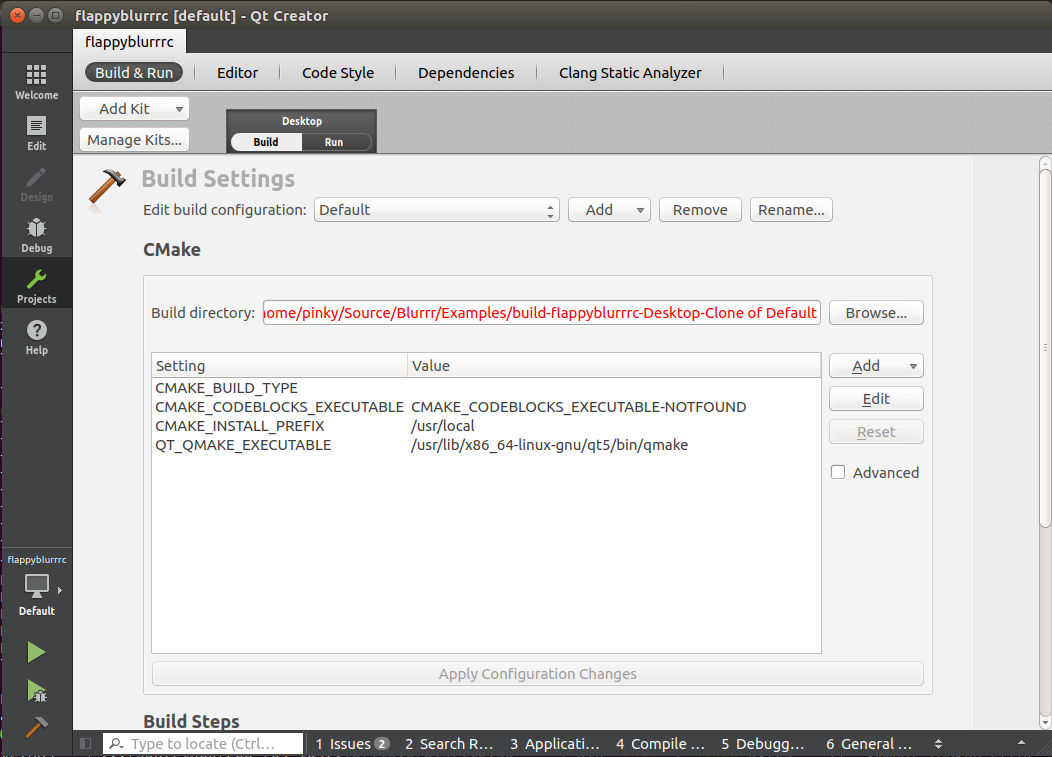Open the Clang Static Analyzer tab
This screenshot has height=757, width=1052.
tap(630, 72)
